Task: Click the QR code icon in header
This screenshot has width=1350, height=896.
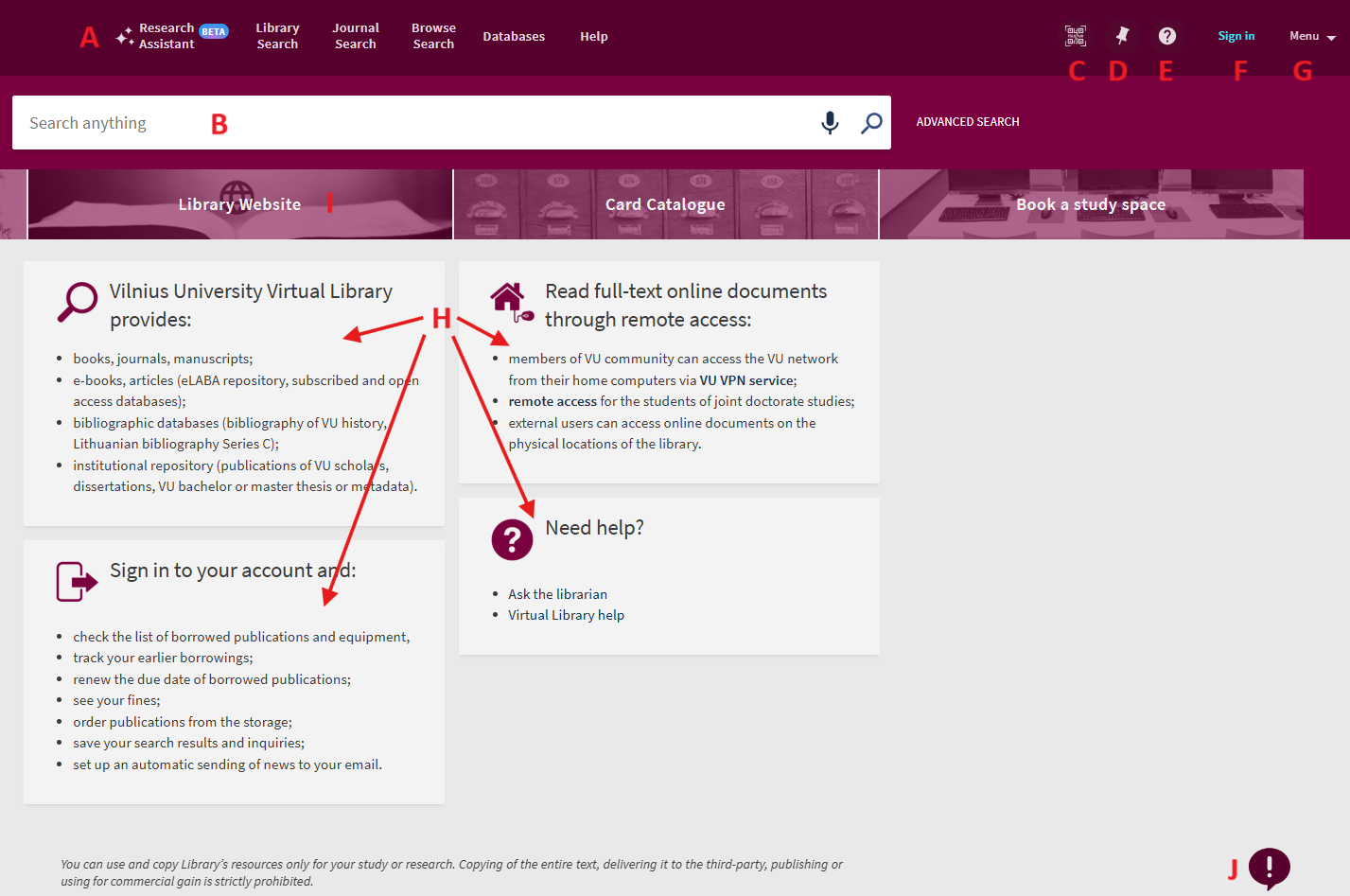Action: (x=1075, y=36)
